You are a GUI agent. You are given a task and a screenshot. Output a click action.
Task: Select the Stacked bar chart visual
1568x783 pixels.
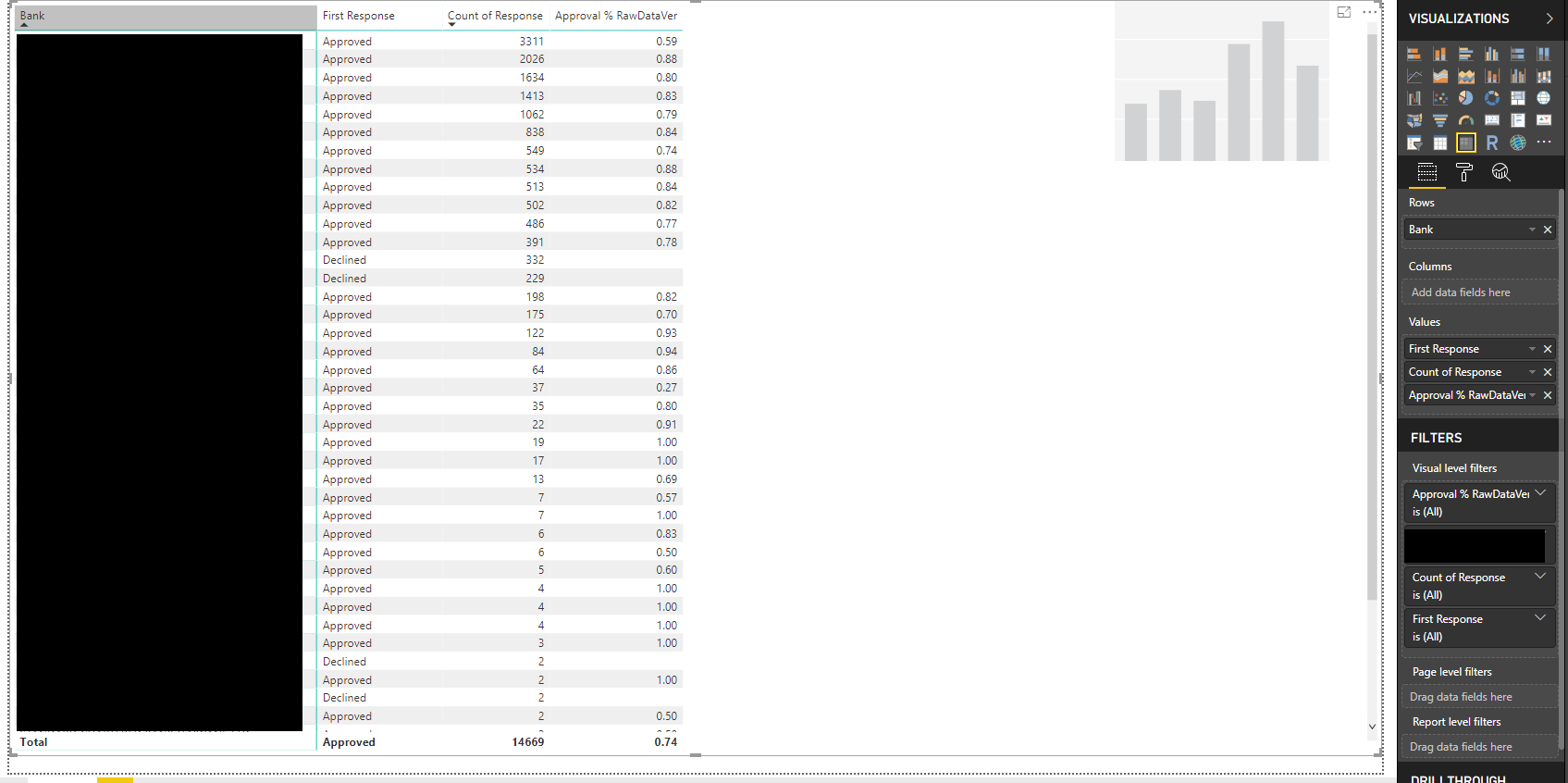click(1414, 55)
